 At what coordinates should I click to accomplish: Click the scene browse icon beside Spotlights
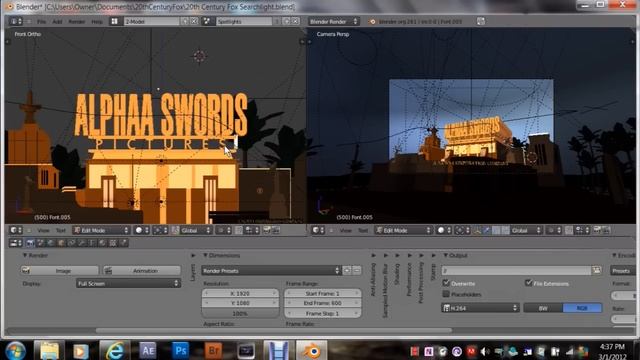pos(207,21)
